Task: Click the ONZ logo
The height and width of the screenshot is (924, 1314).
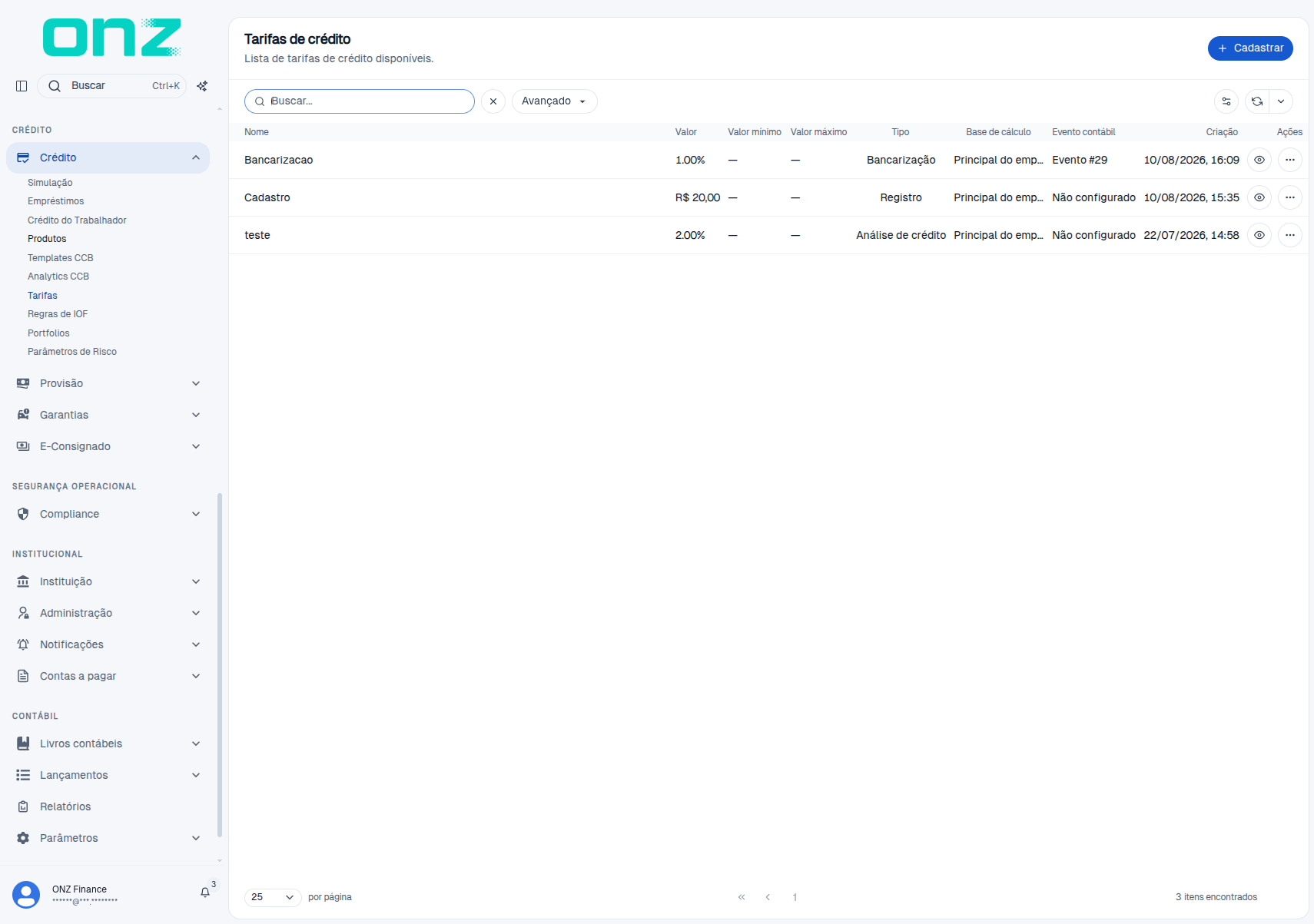Action: tap(112, 38)
